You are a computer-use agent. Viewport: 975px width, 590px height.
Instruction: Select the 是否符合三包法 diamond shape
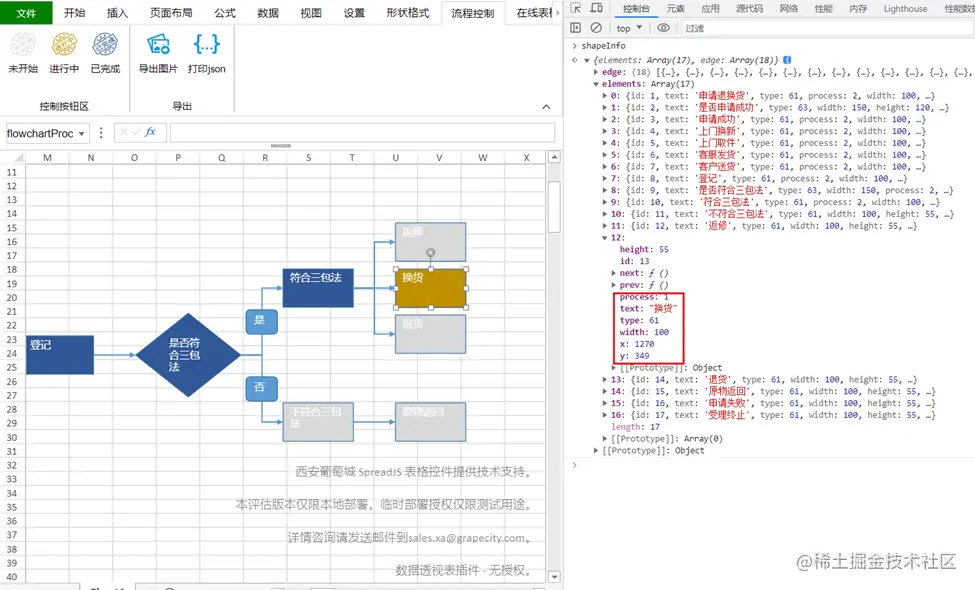coord(188,355)
